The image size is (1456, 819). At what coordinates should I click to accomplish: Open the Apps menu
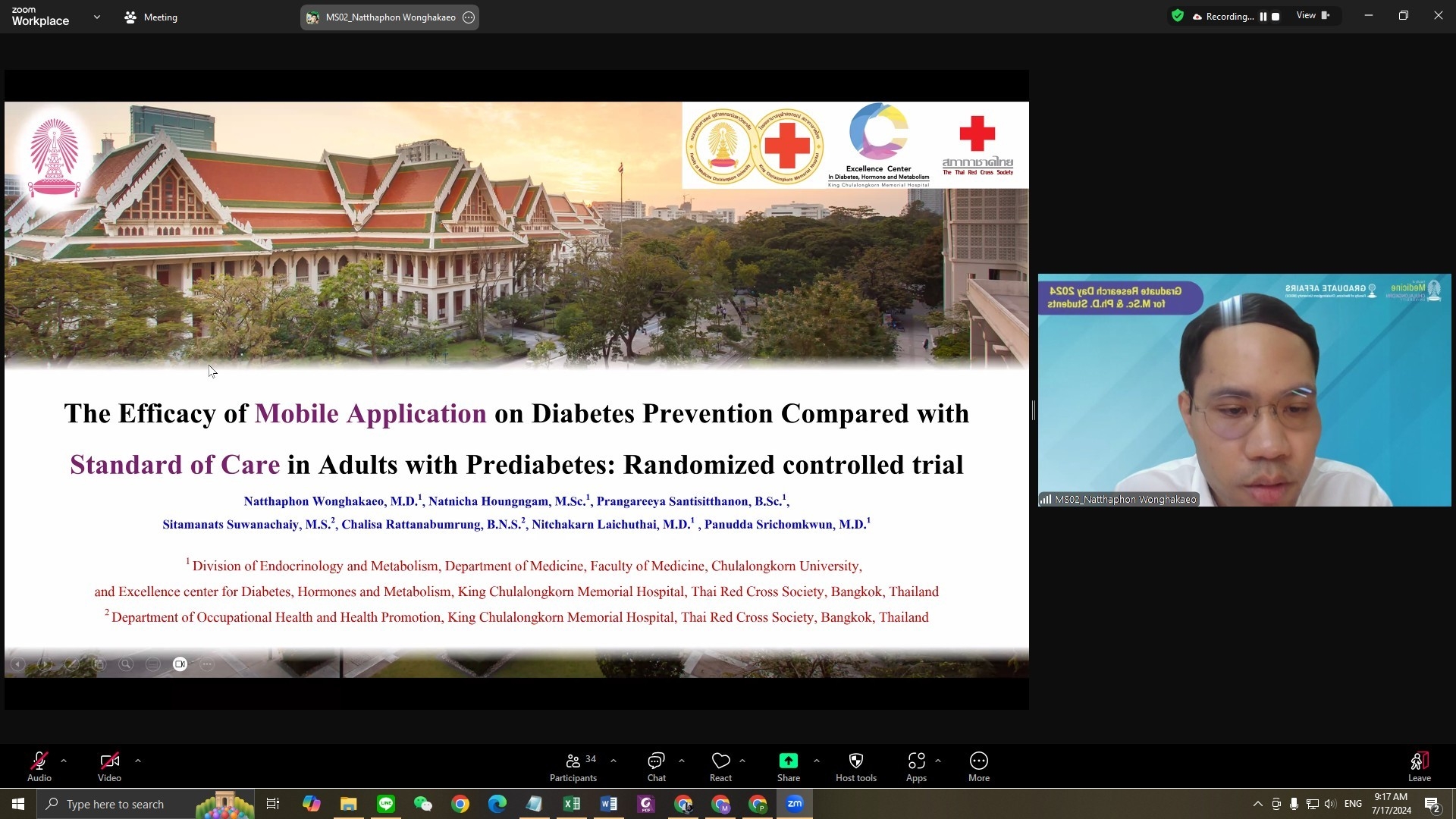pyautogui.click(x=916, y=766)
